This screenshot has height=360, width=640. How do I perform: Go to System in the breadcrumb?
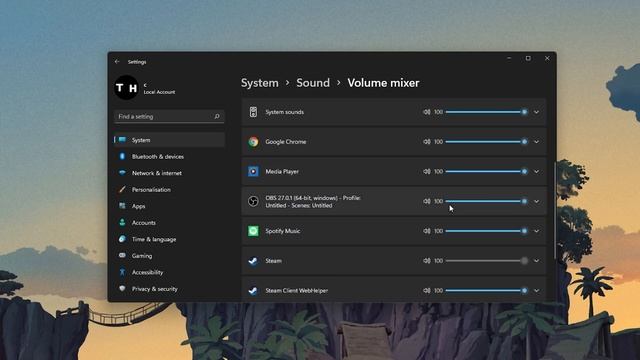tap(260, 83)
